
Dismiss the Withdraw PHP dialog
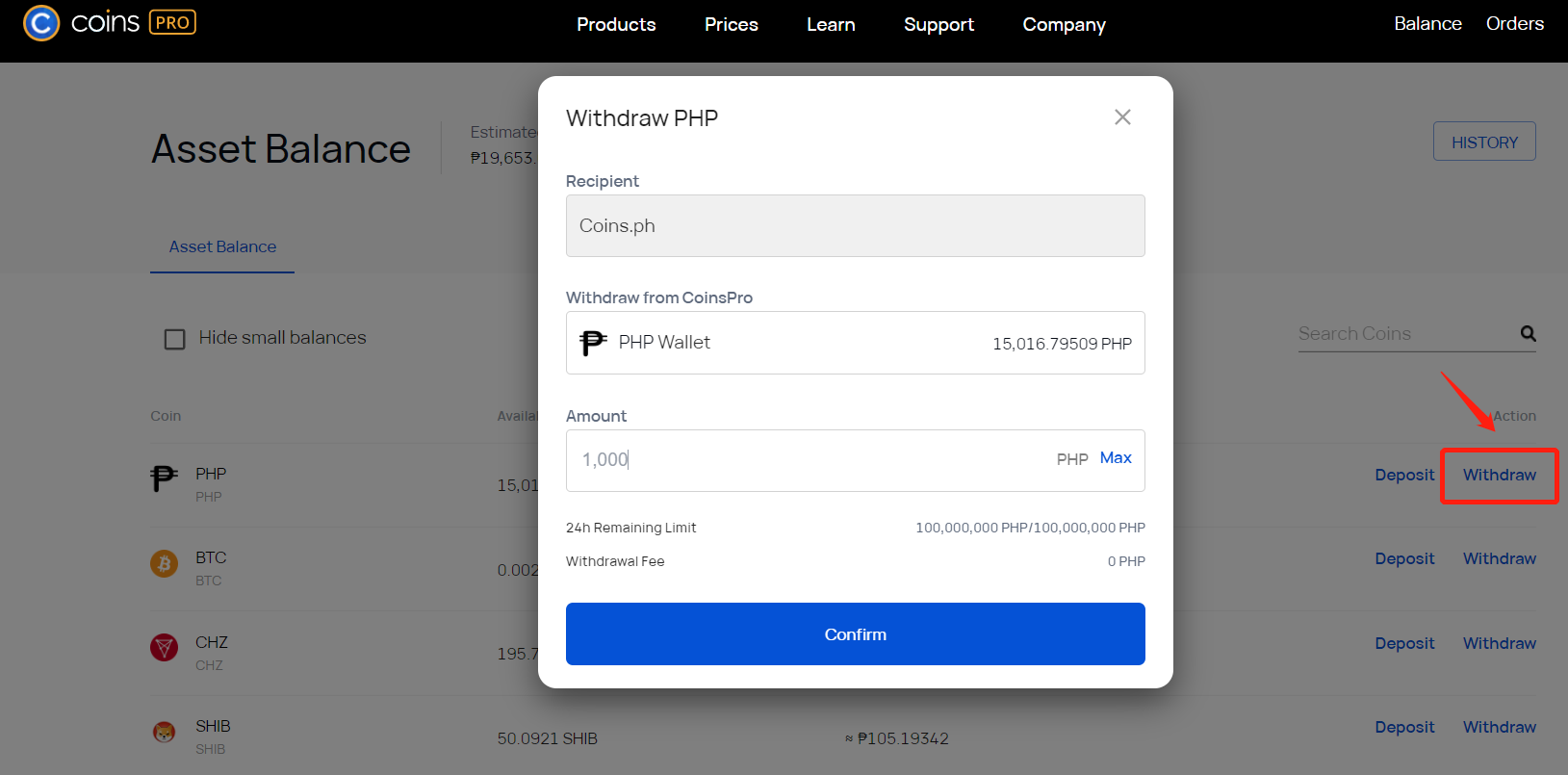(1121, 116)
